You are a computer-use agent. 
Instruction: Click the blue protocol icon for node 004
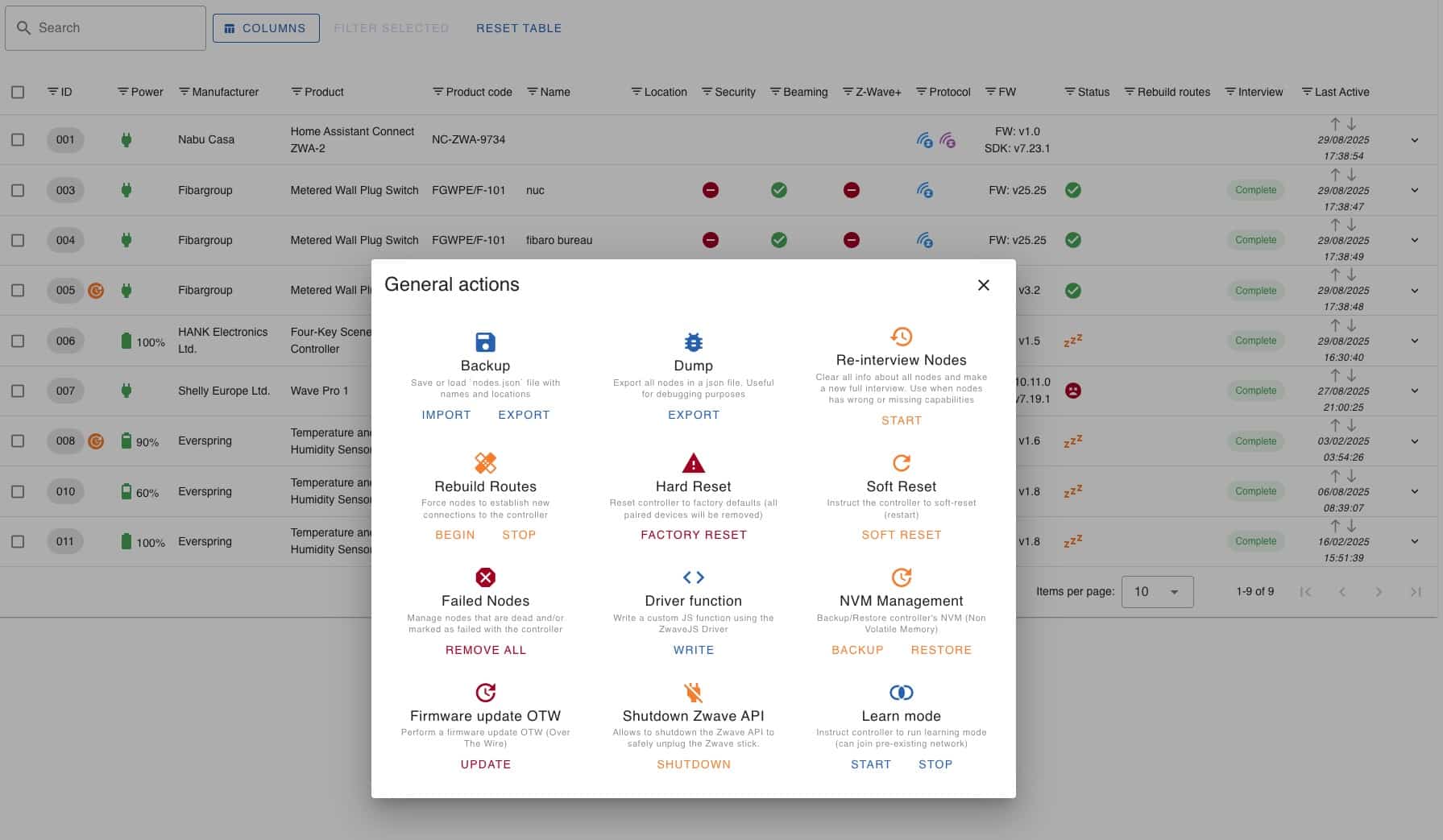pos(925,240)
